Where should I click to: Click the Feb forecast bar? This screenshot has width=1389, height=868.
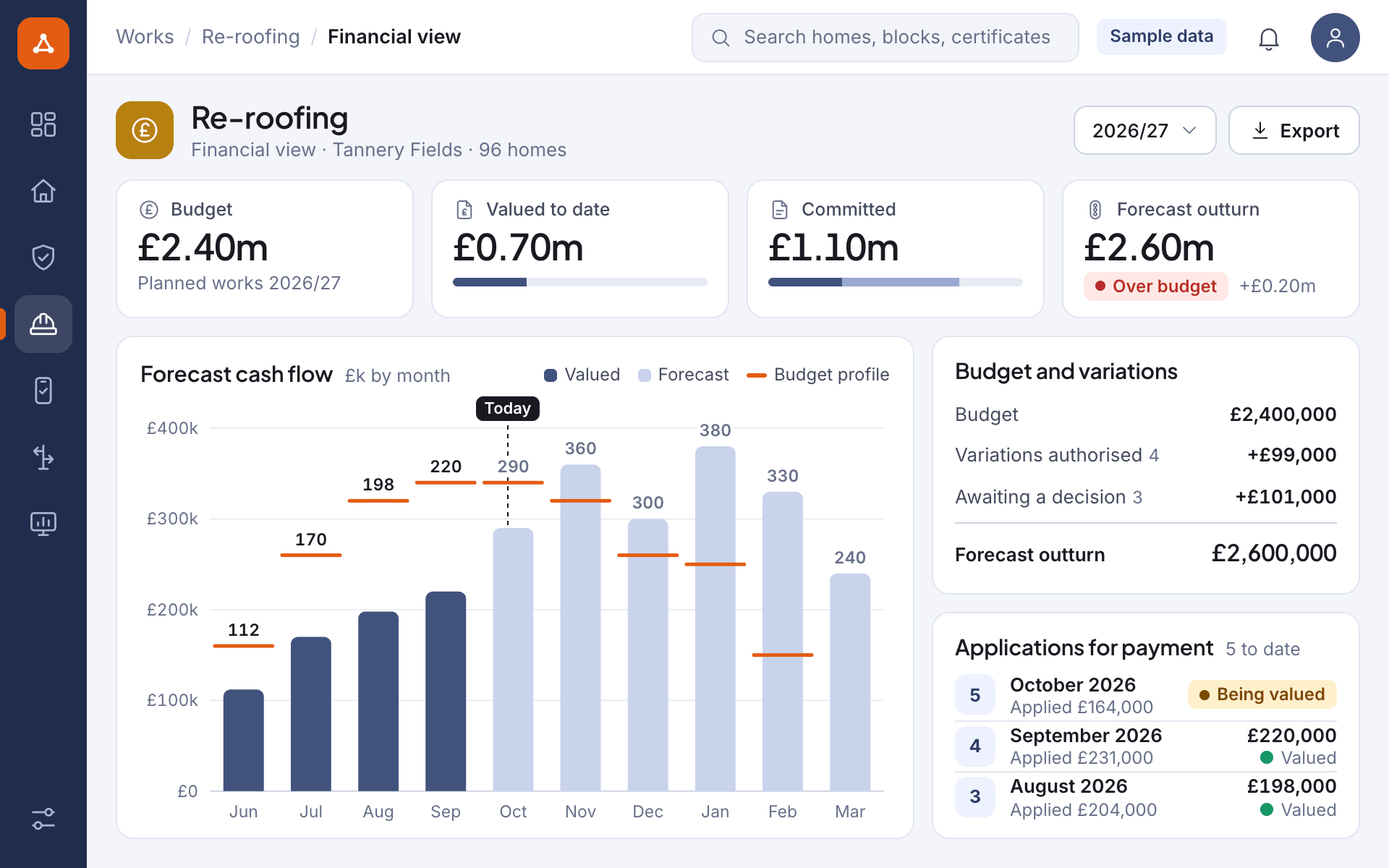pyautogui.click(x=783, y=642)
